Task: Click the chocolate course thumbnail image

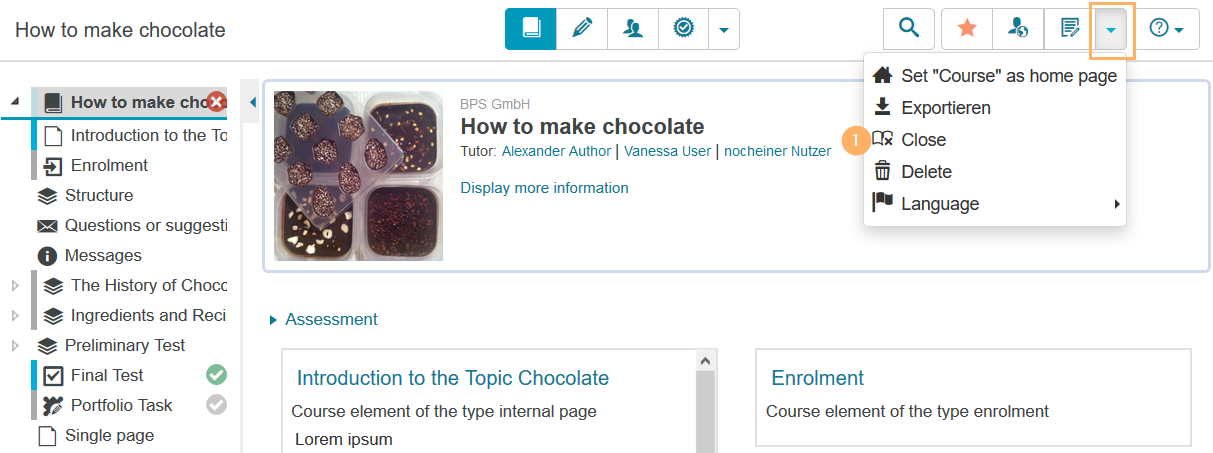Action: pos(358,176)
